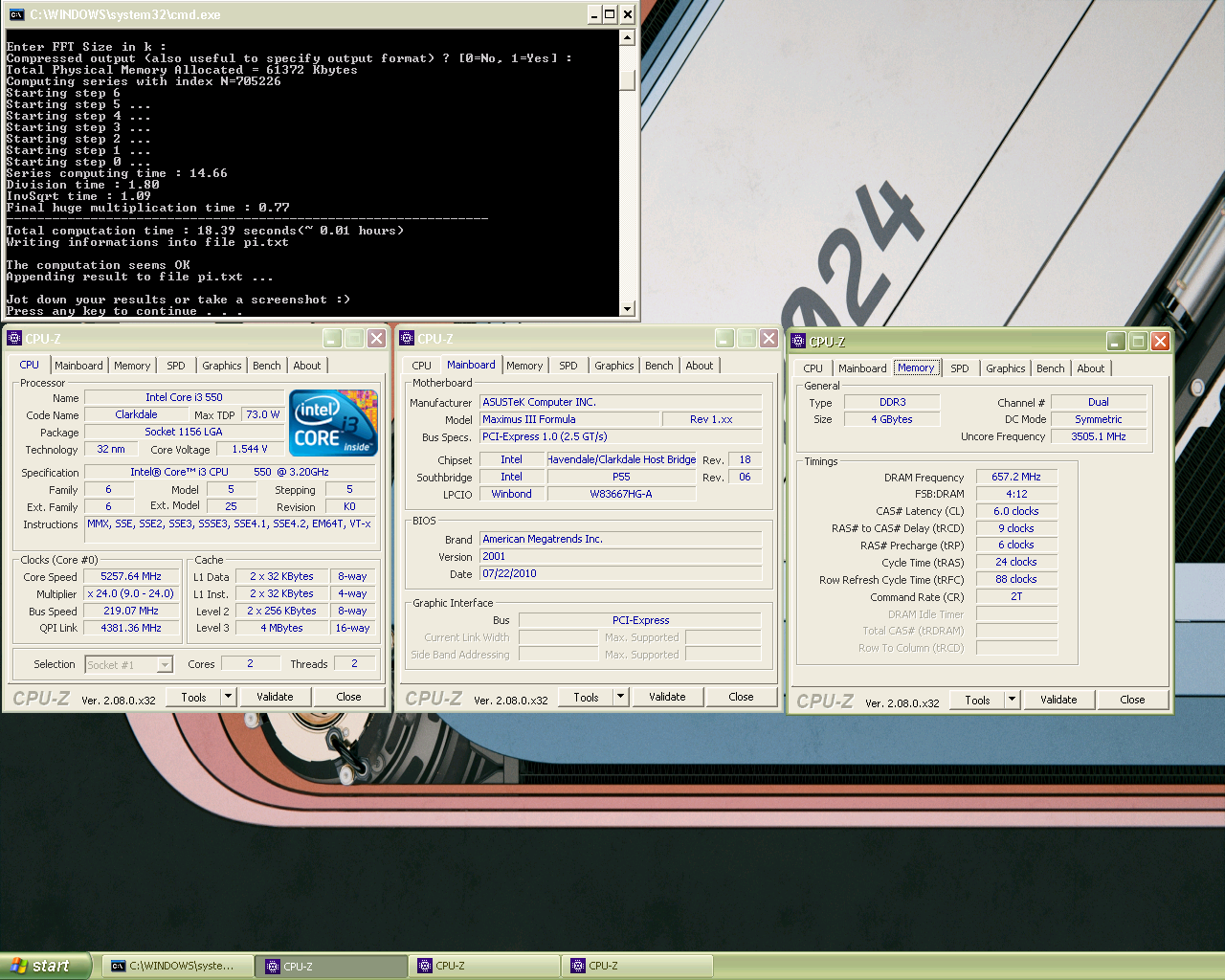
Task: Select Mainboard tab in the middle CPU-Z window
Action: pos(471,365)
